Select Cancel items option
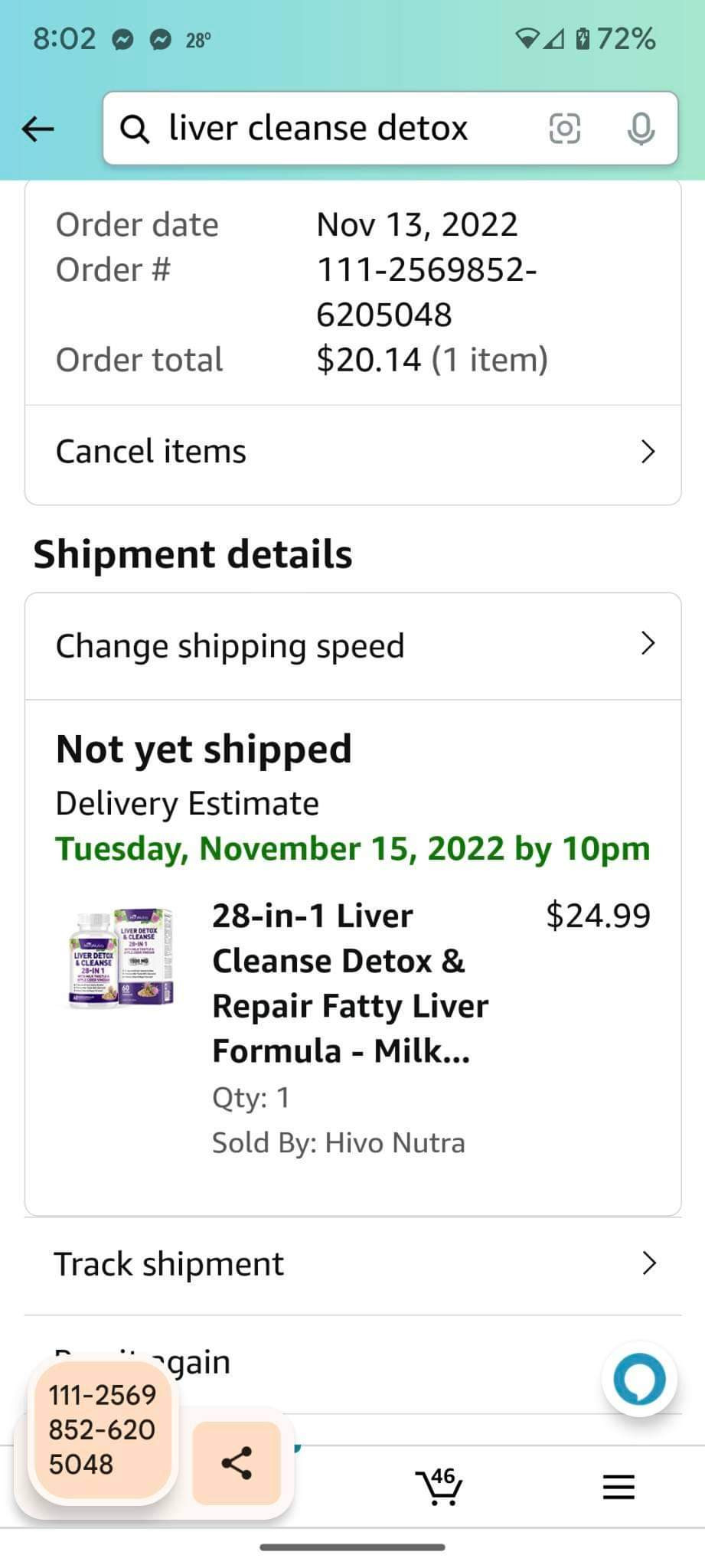Image resolution: width=705 pixels, height=1568 pixels. pos(151,452)
